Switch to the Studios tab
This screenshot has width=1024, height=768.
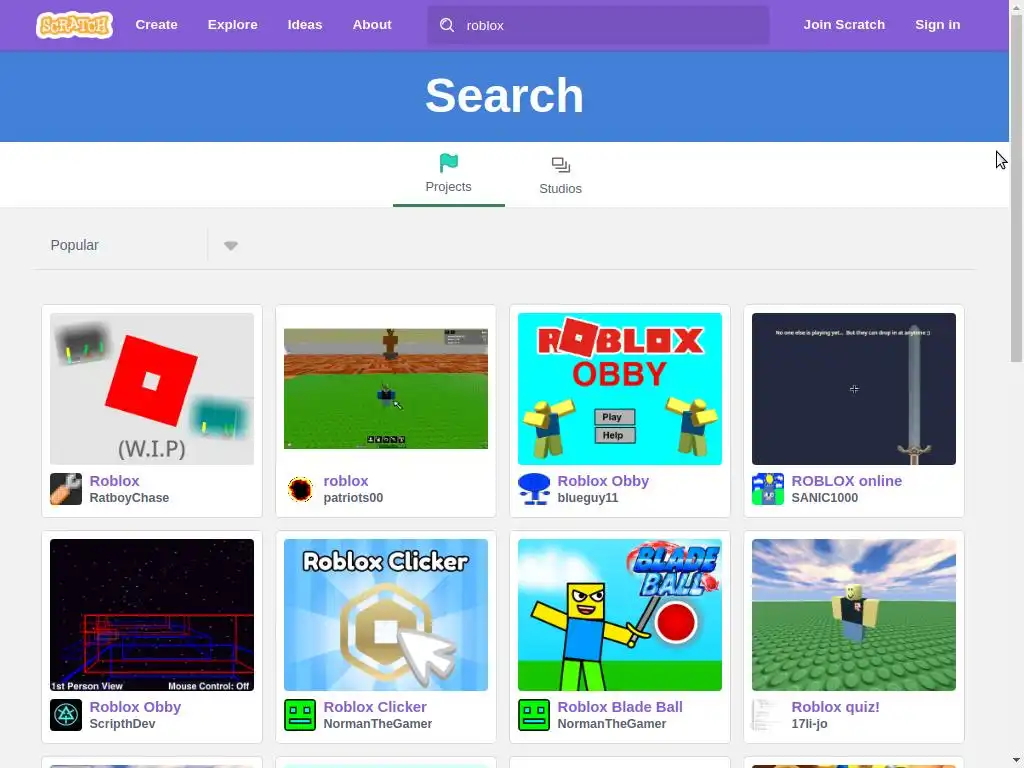point(560,175)
